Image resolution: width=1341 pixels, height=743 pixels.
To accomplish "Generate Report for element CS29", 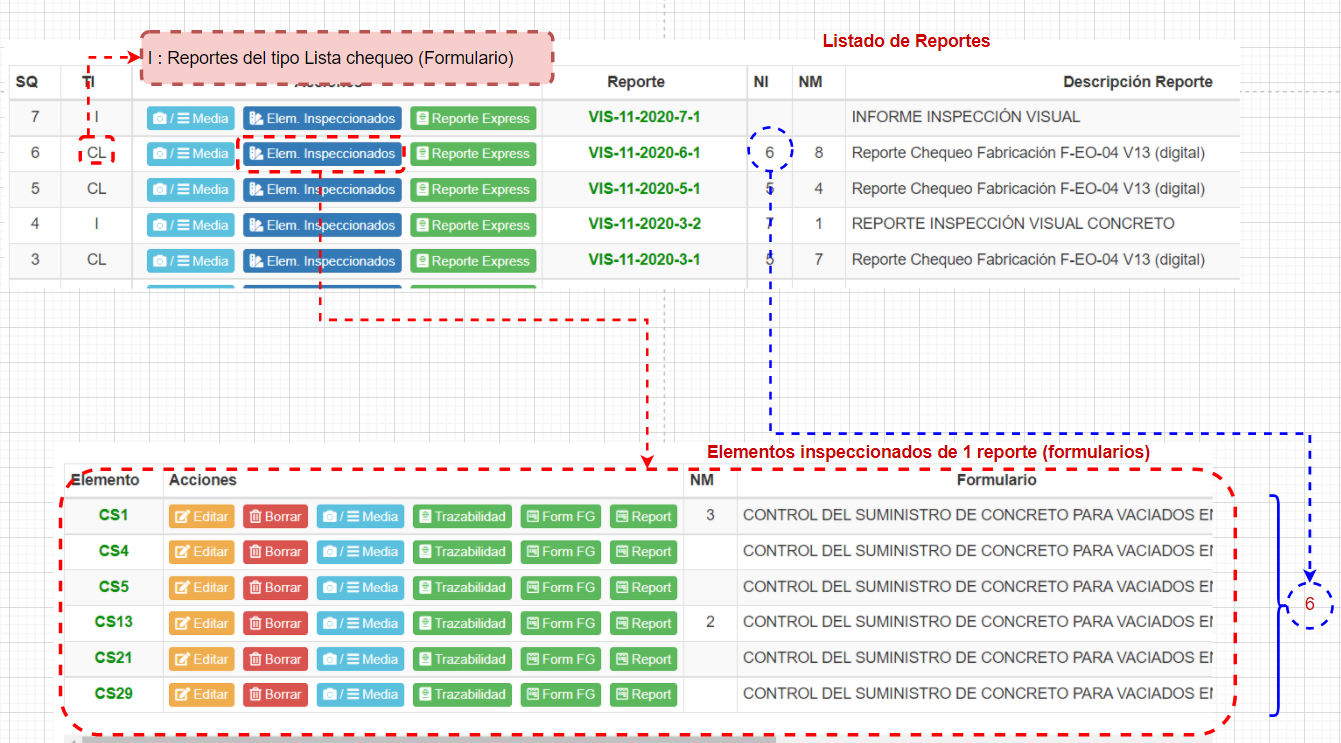I will (643, 694).
